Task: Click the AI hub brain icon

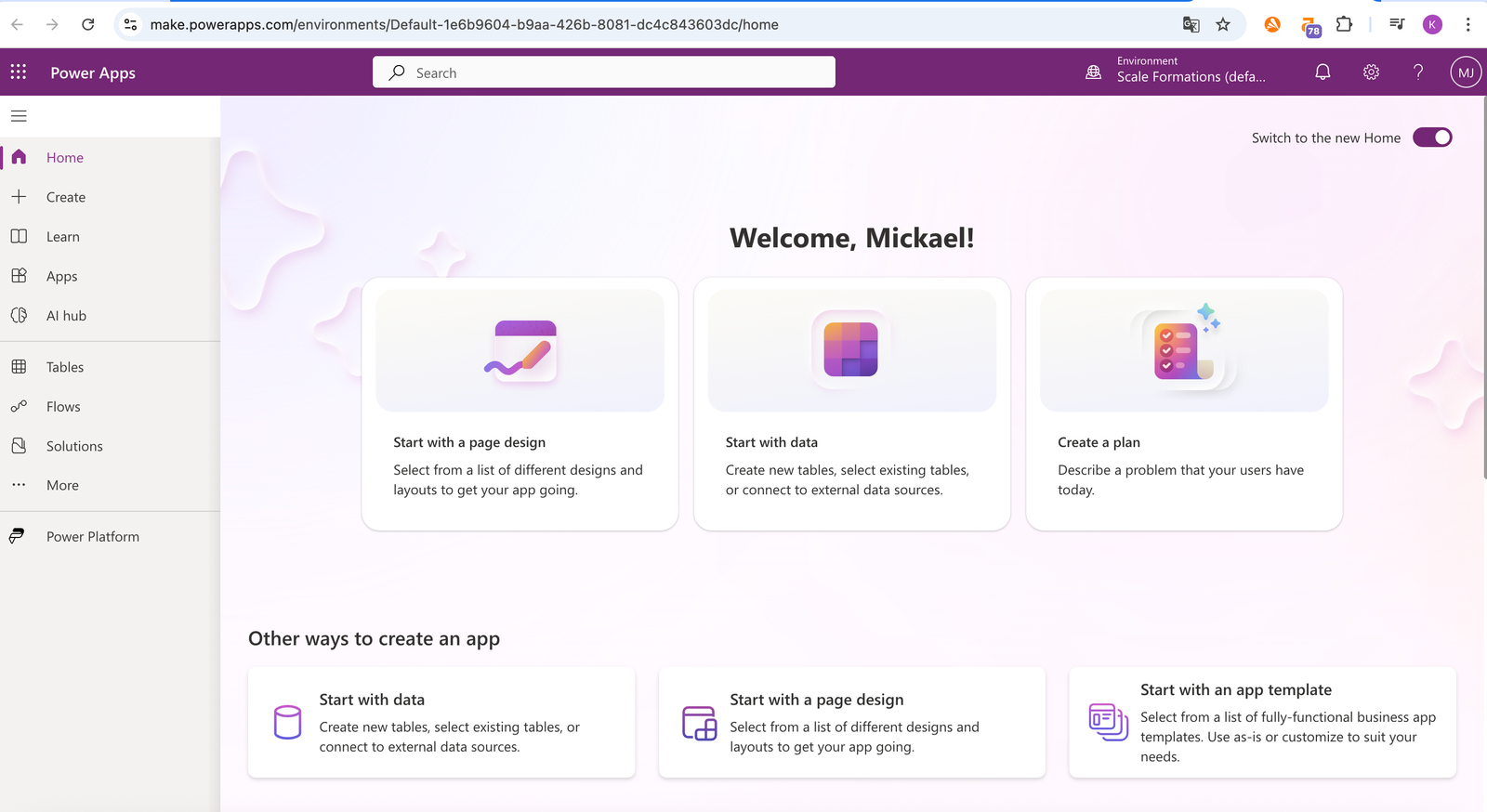Action: point(19,316)
